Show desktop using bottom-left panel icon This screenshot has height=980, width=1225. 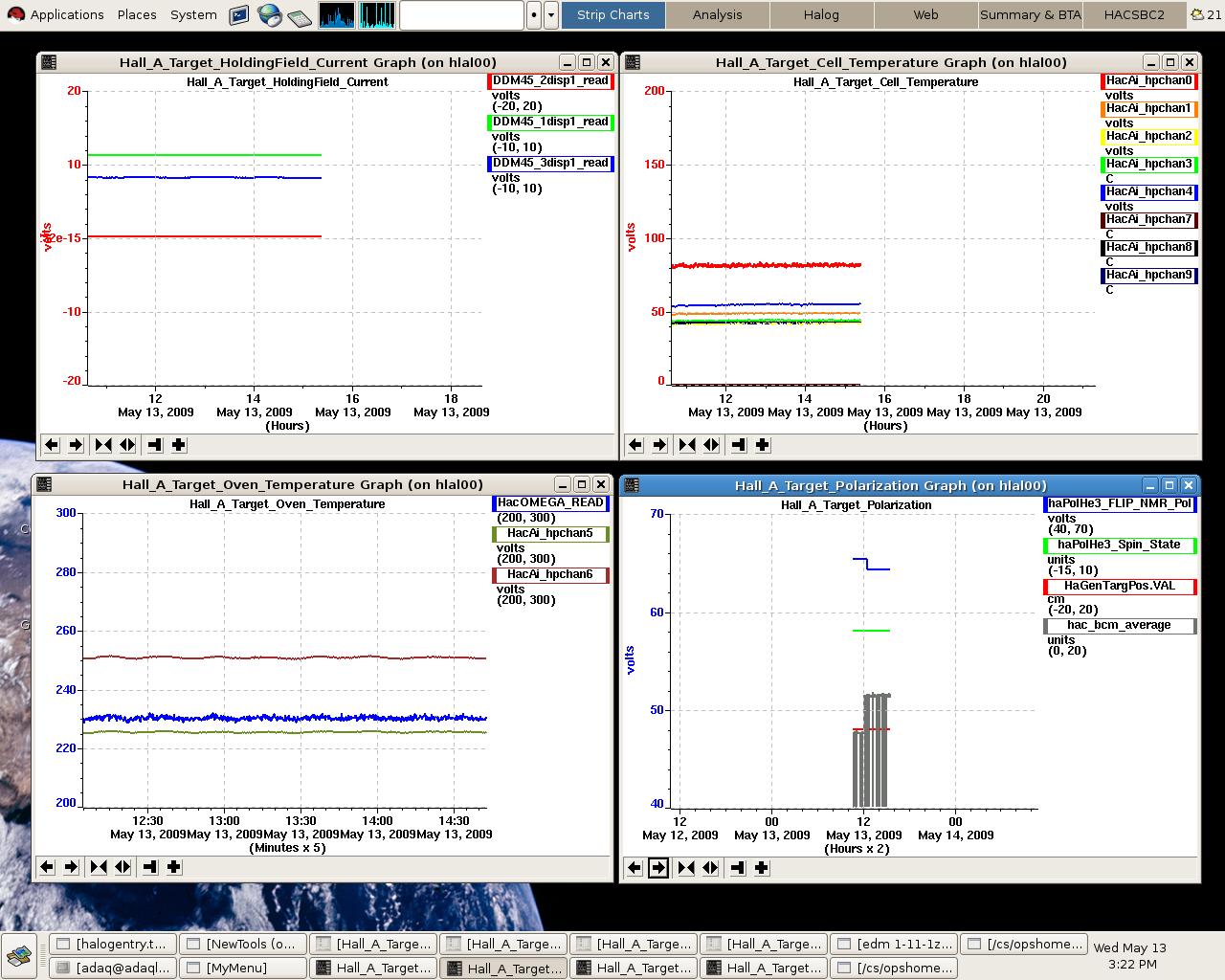coord(19,955)
